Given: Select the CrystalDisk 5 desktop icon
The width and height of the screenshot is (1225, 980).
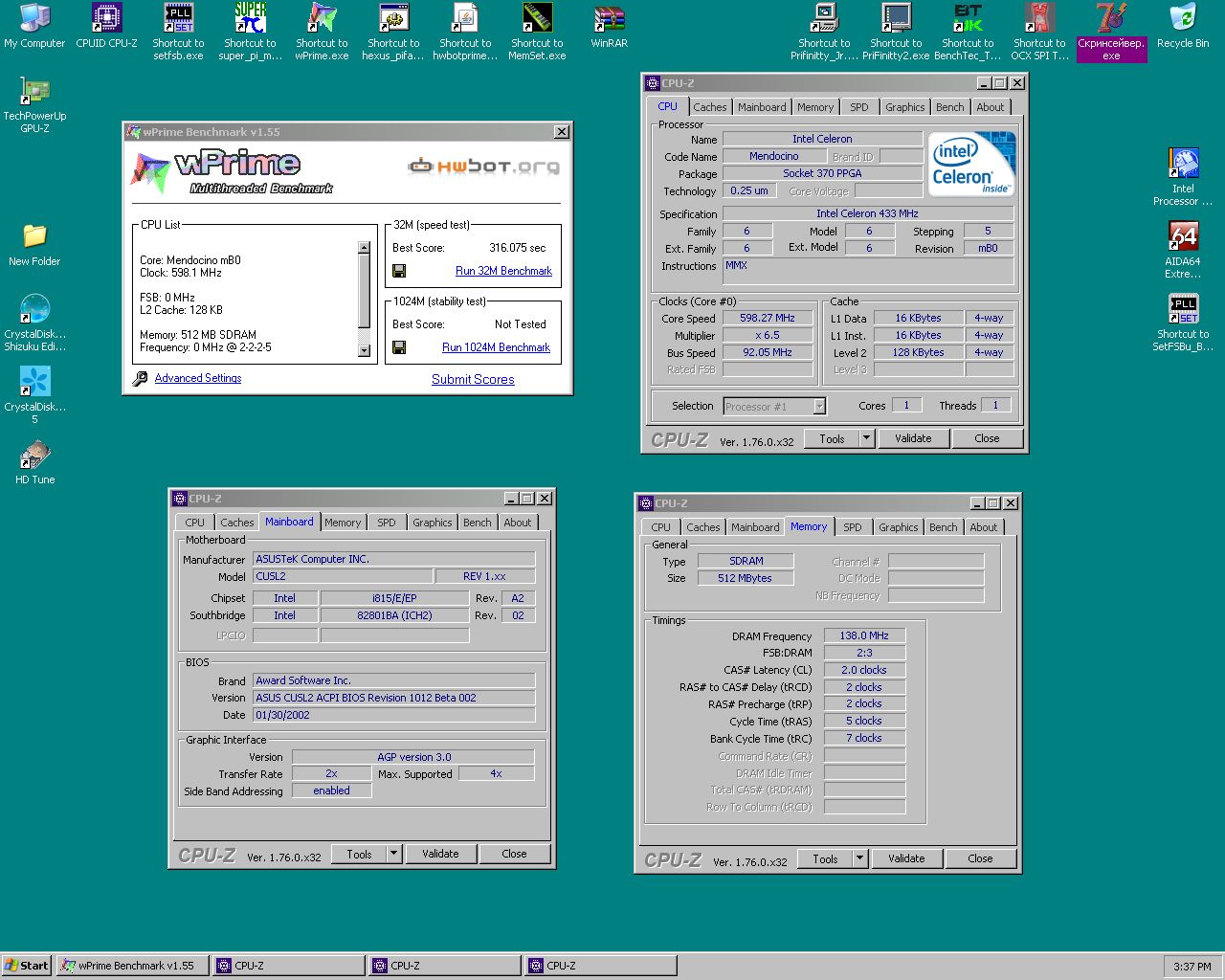Looking at the screenshot, I should pyautogui.click(x=34, y=395).
